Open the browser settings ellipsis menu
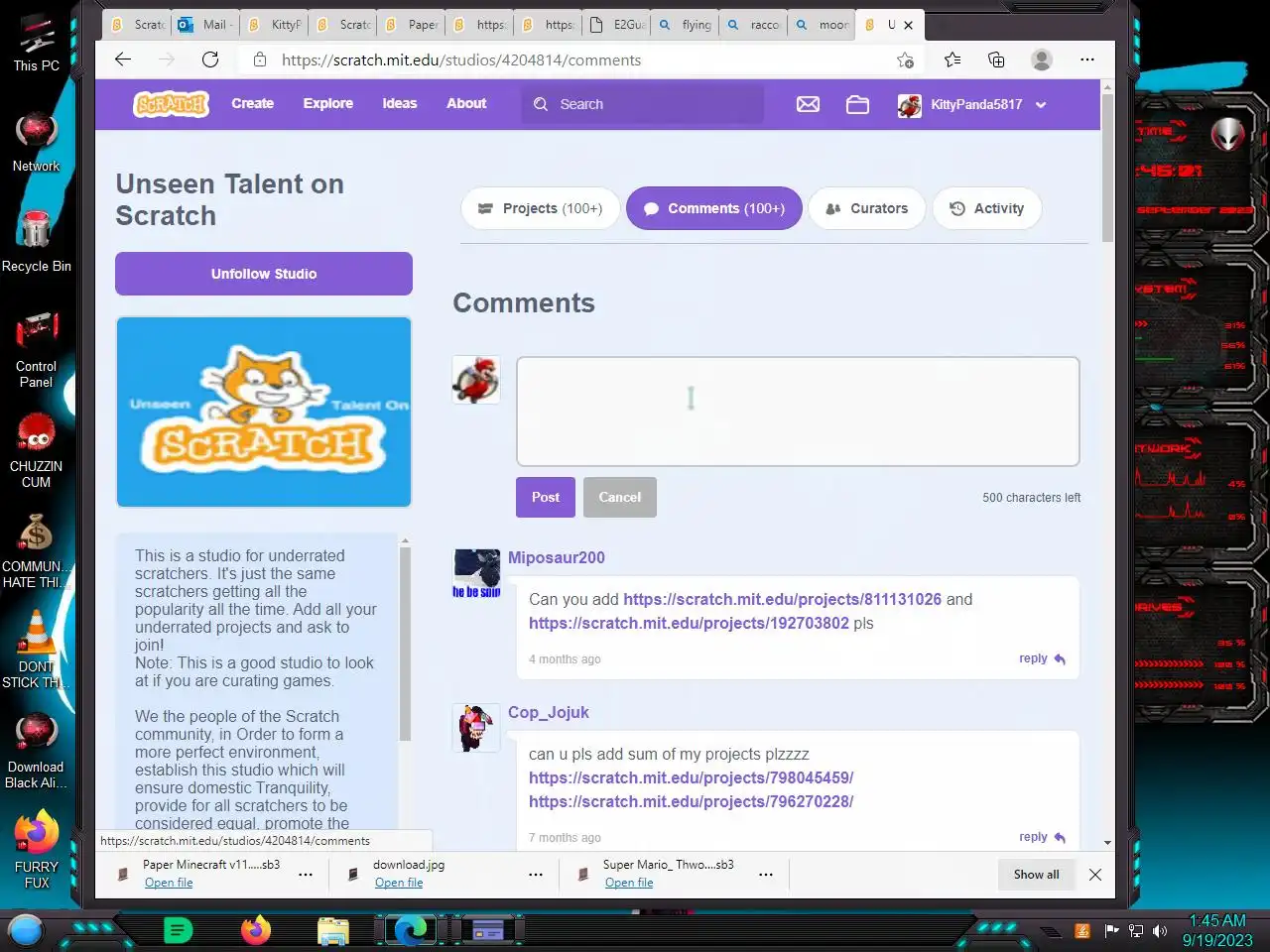The height and width of the screenshot is (952, 1270). coord(1087,59)
